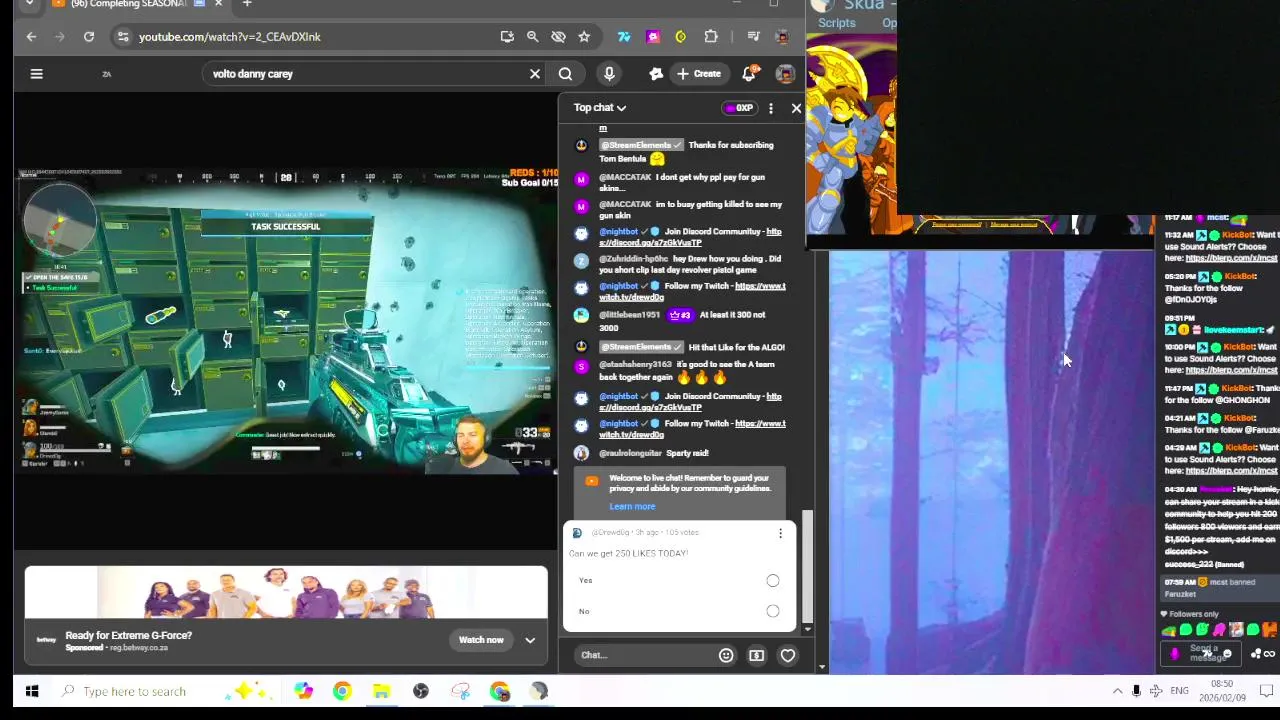Open Super Chat dollar button
The width and height of the screenshot is (1280, 720).
(x=757, y=656)
